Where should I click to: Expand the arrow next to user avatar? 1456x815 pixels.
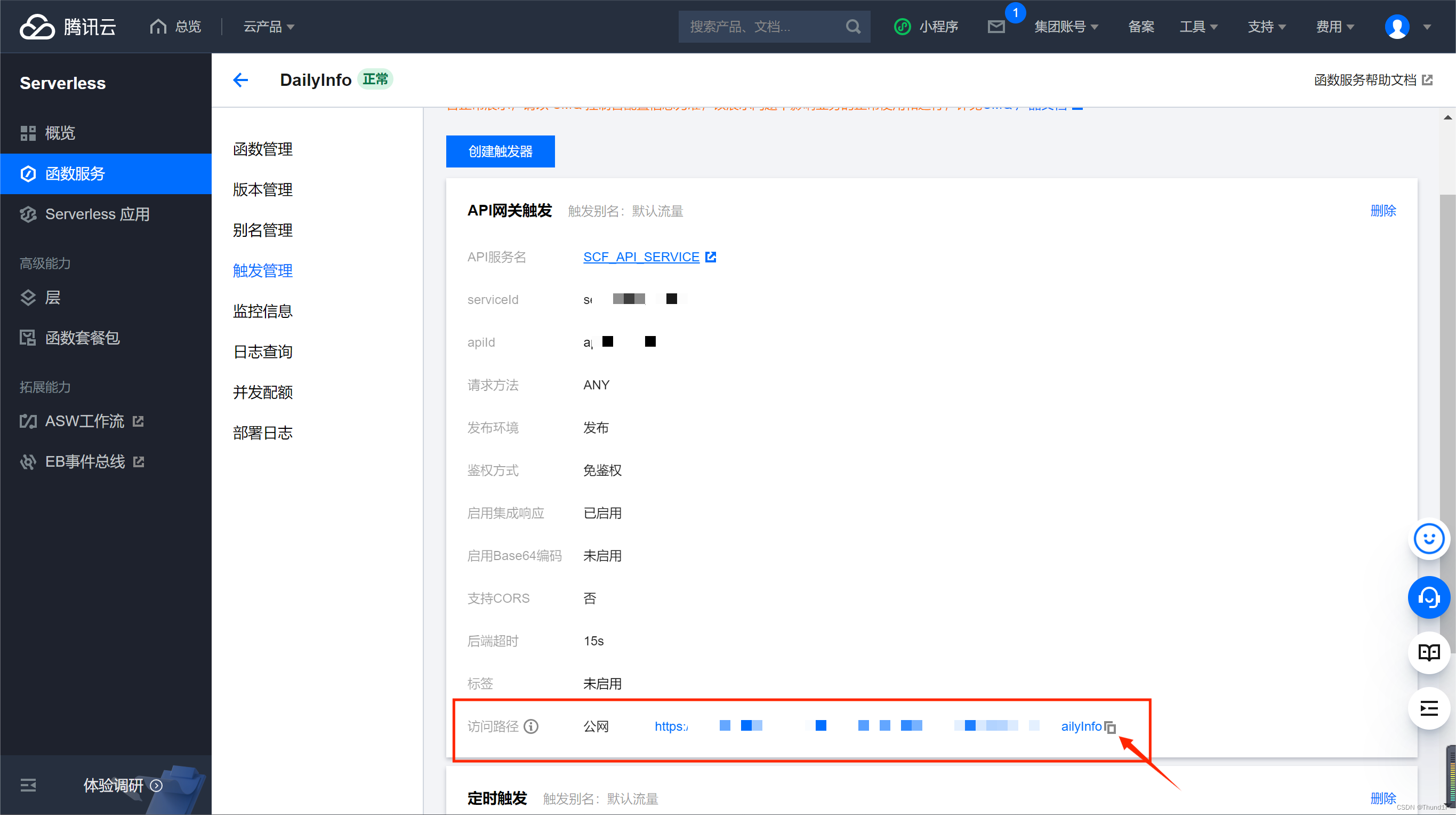click(1427, 27)
